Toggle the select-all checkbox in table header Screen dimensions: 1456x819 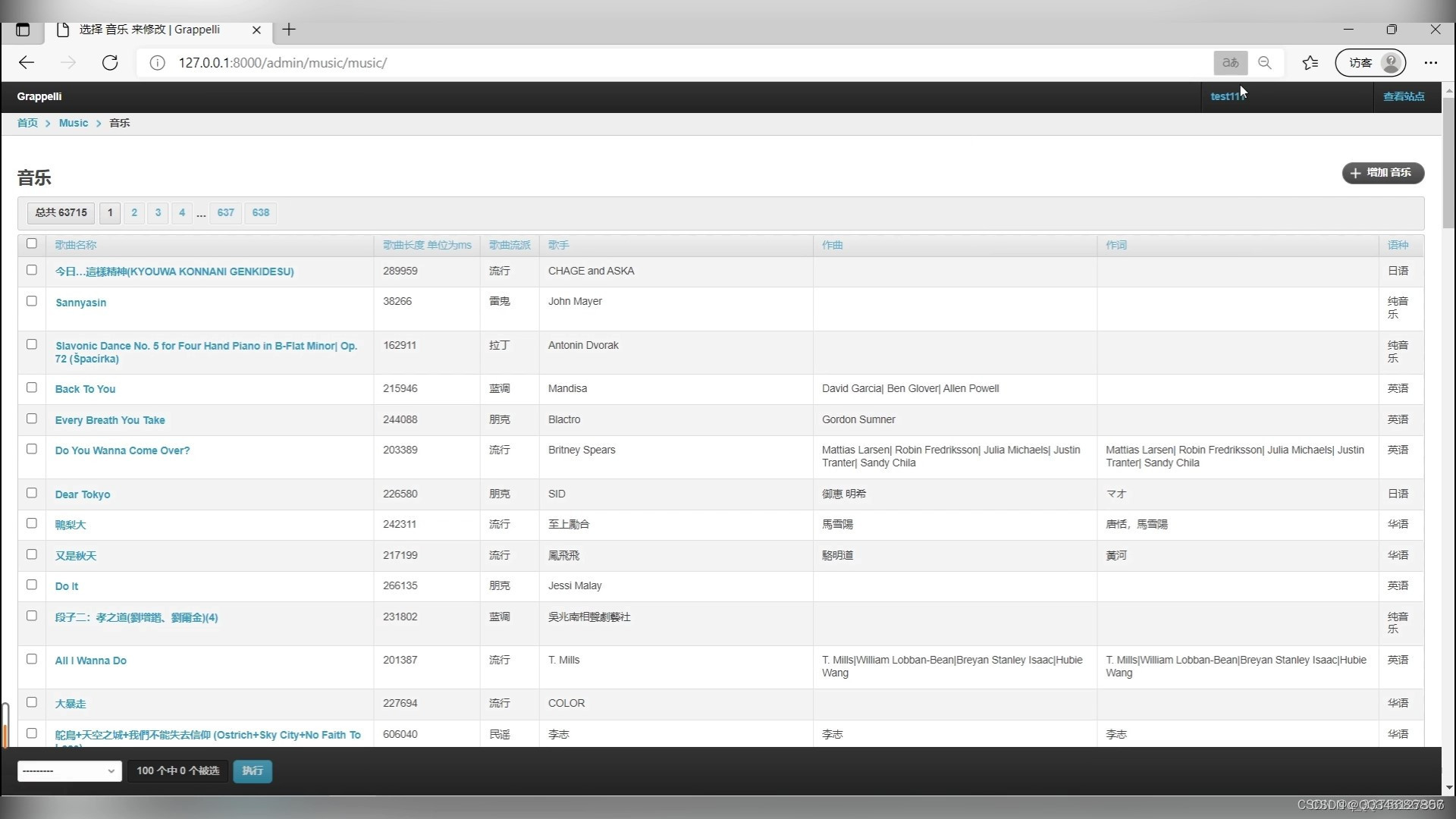(x=32, y=243)
